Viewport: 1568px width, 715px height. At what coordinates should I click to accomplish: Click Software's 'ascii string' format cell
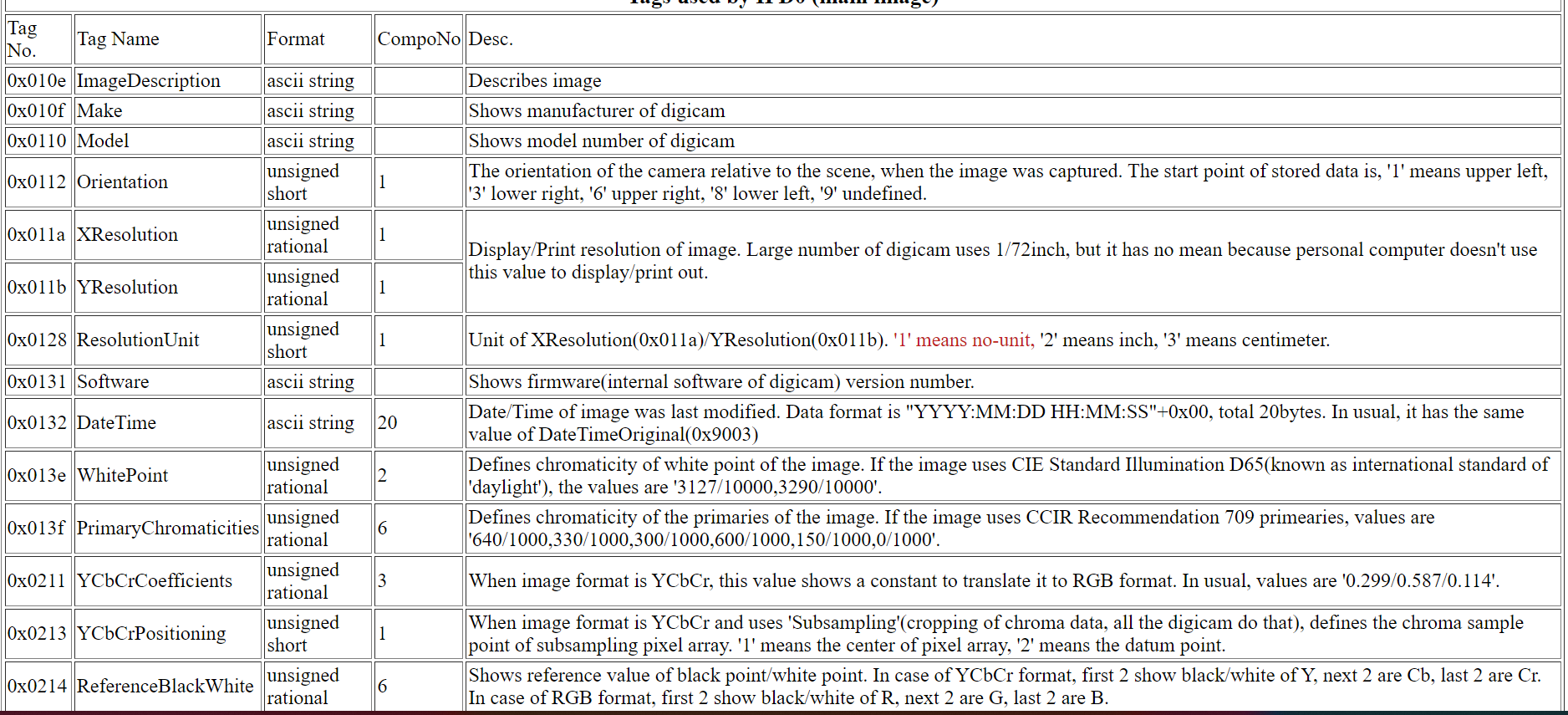tap(318, 382)
